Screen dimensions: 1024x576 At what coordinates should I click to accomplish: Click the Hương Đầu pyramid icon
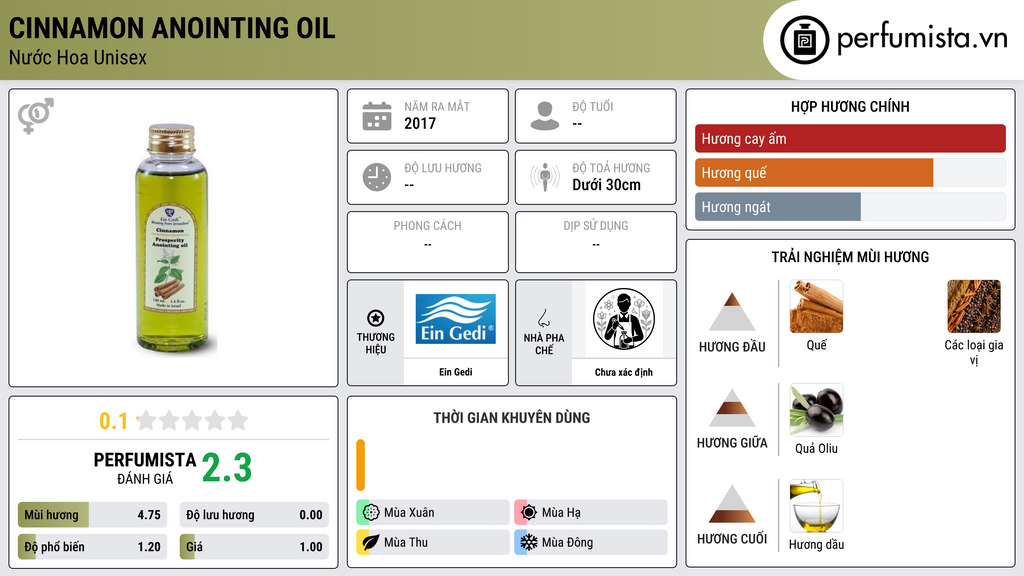point(732,312)
